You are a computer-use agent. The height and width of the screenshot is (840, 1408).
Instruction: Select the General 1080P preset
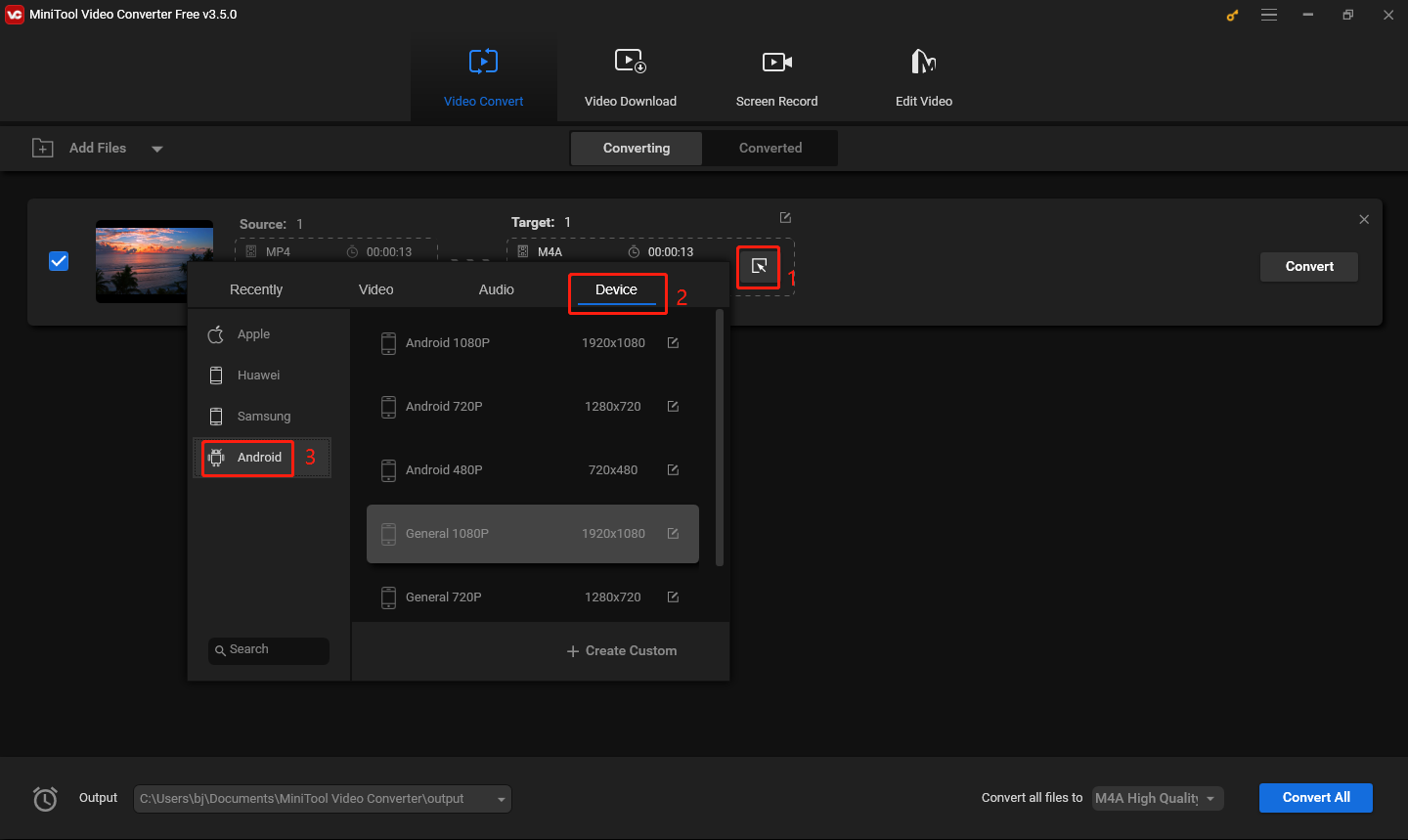point(533,534)
